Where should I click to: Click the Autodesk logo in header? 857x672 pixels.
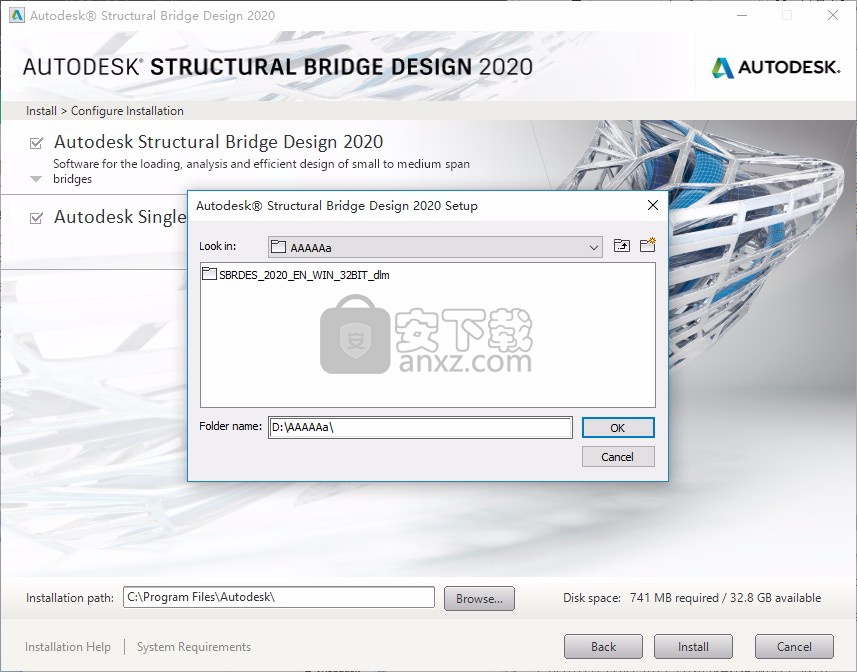click(776, 67)
